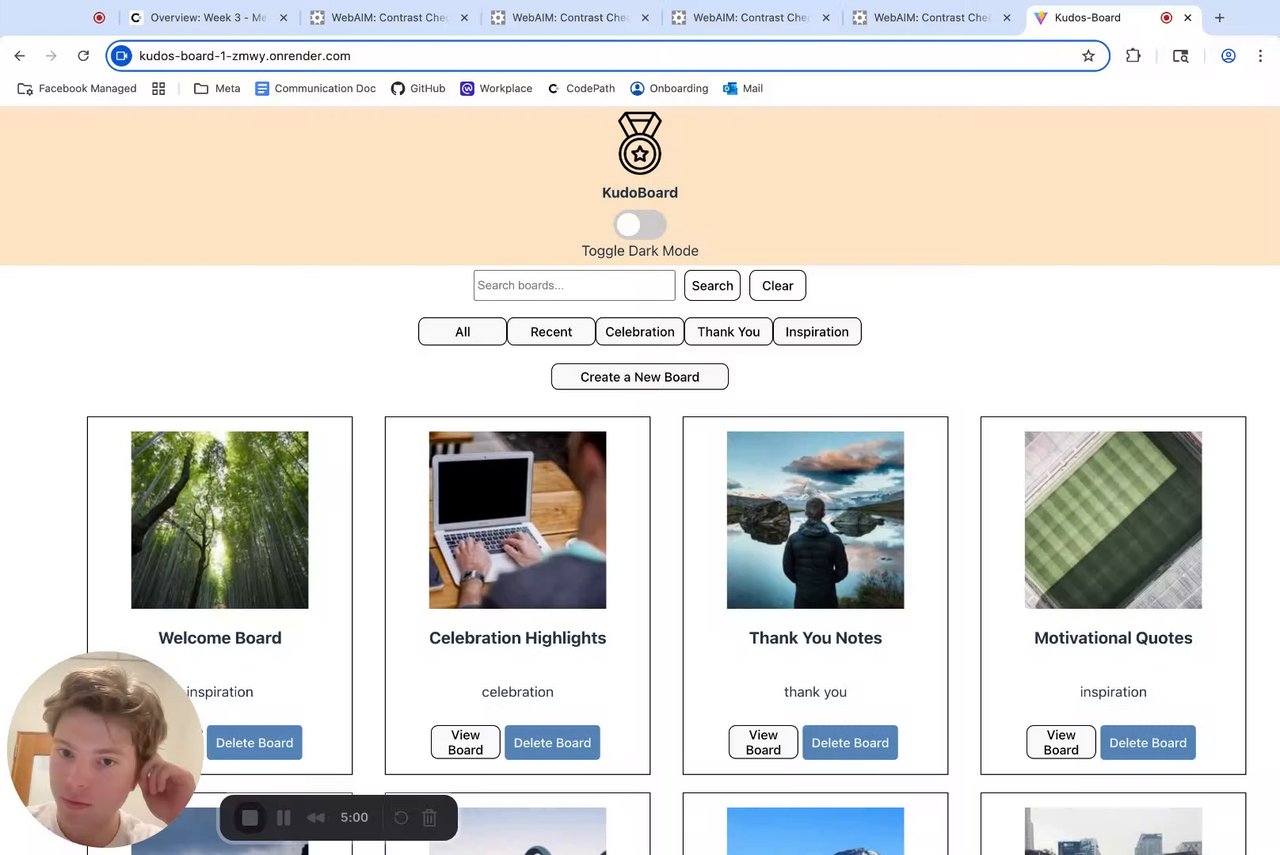Delete the Welcome Board

(254, 742)
